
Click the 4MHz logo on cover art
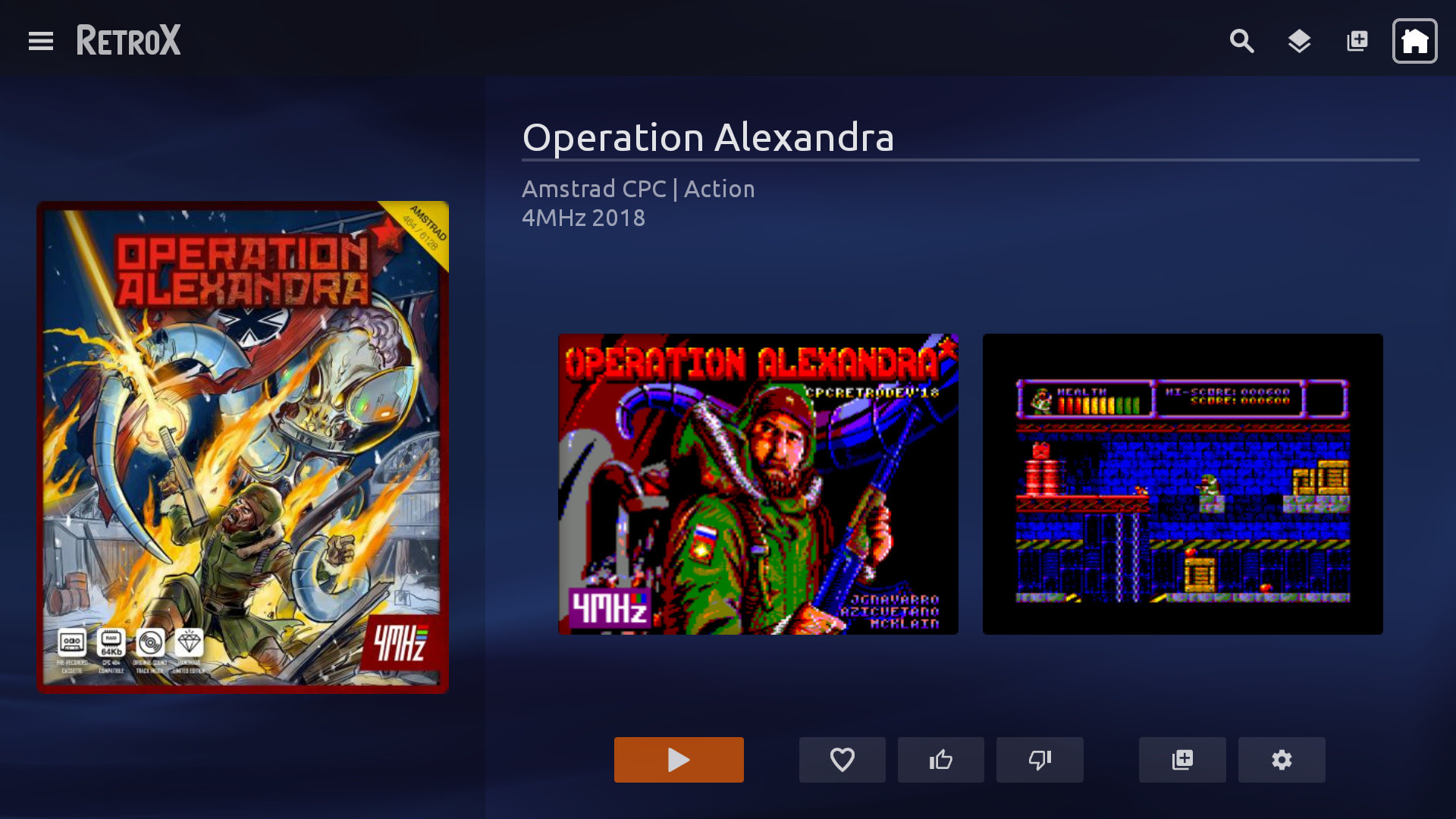pos(400,643)
